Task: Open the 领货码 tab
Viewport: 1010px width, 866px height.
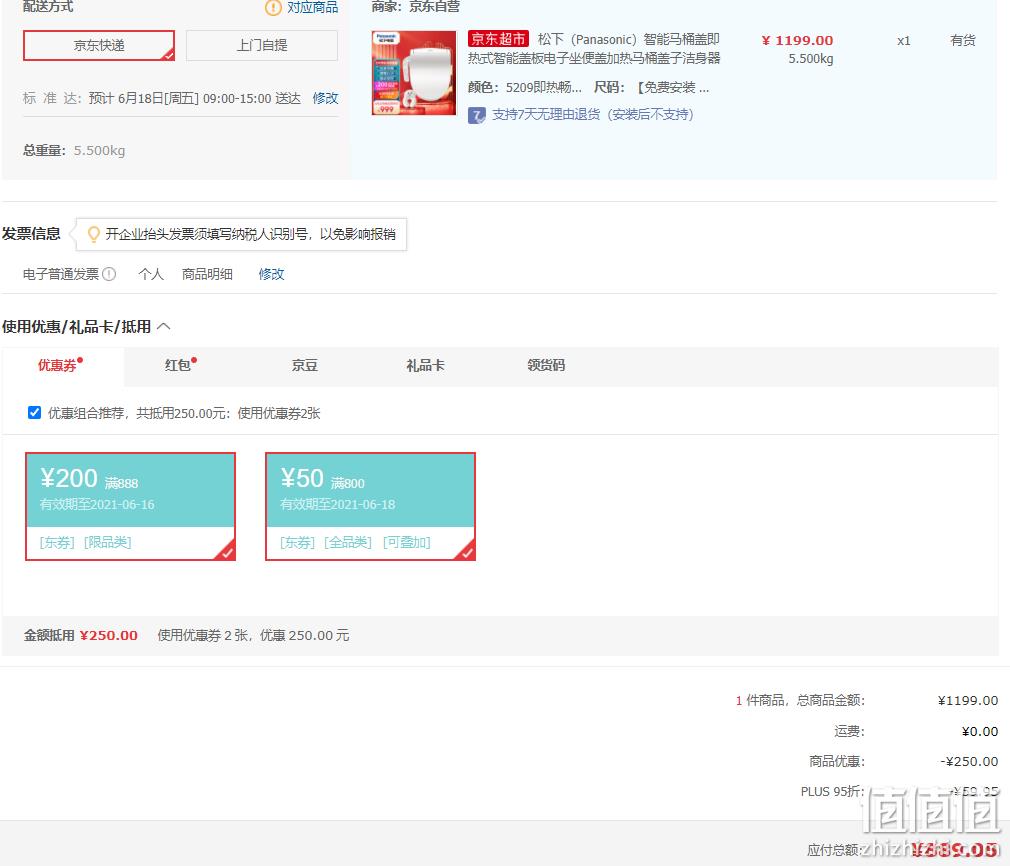Action: click(x=546, y=365)
